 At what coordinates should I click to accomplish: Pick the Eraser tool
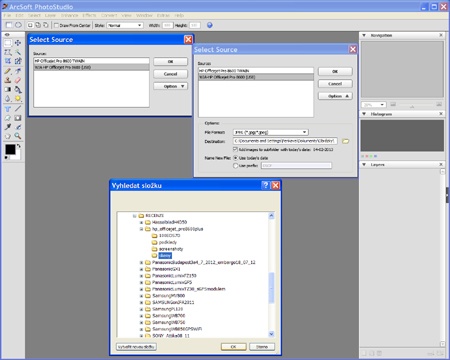click(18, 80)
